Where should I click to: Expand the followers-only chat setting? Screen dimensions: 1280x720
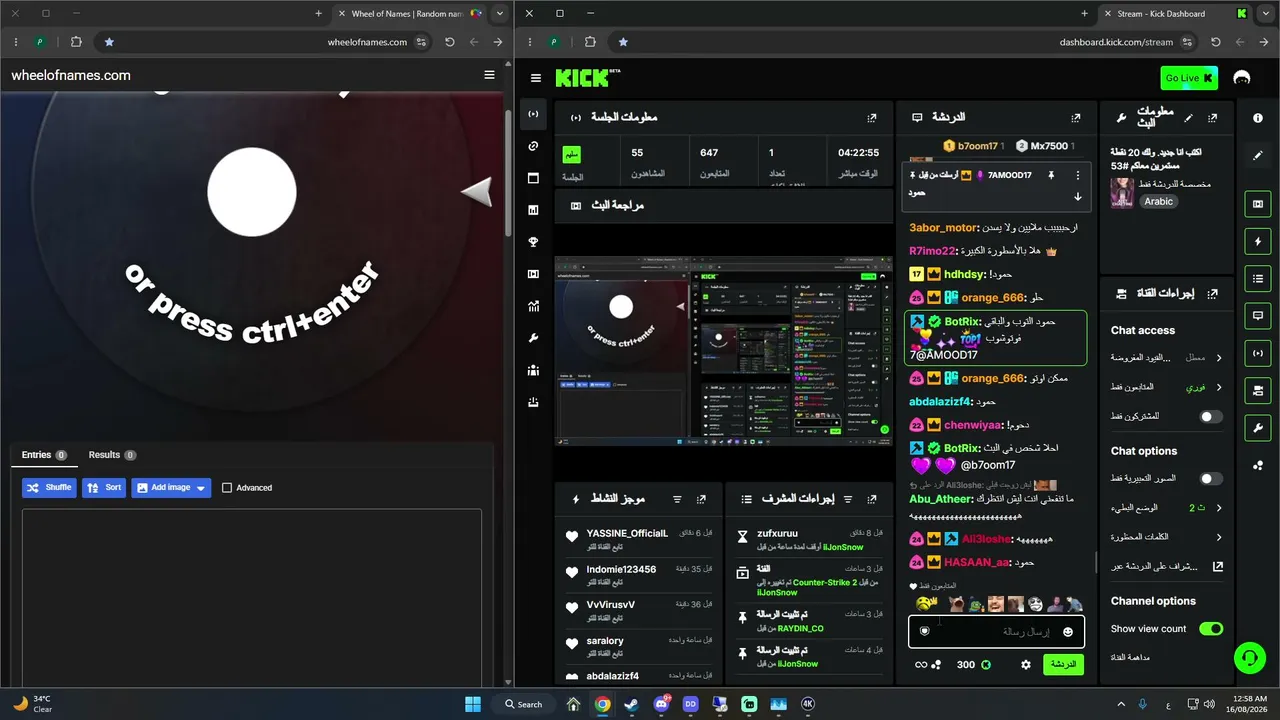(x=1166, y=387)
